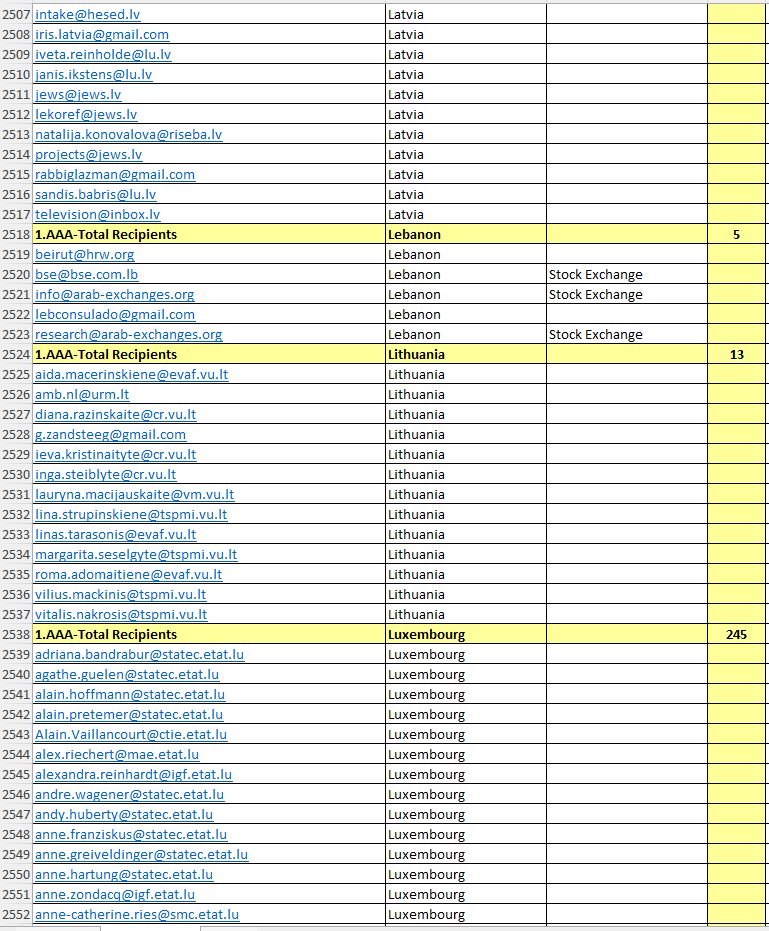Click the jews@jews.lv link
Screen dimensions: 769x931
(x=78, y=94)
